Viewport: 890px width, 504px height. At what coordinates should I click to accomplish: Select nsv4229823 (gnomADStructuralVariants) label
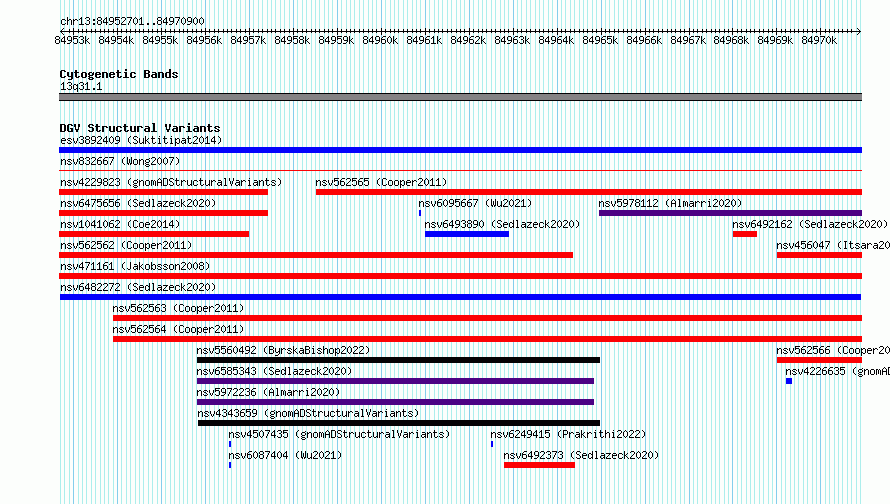[x=171, y=182]
